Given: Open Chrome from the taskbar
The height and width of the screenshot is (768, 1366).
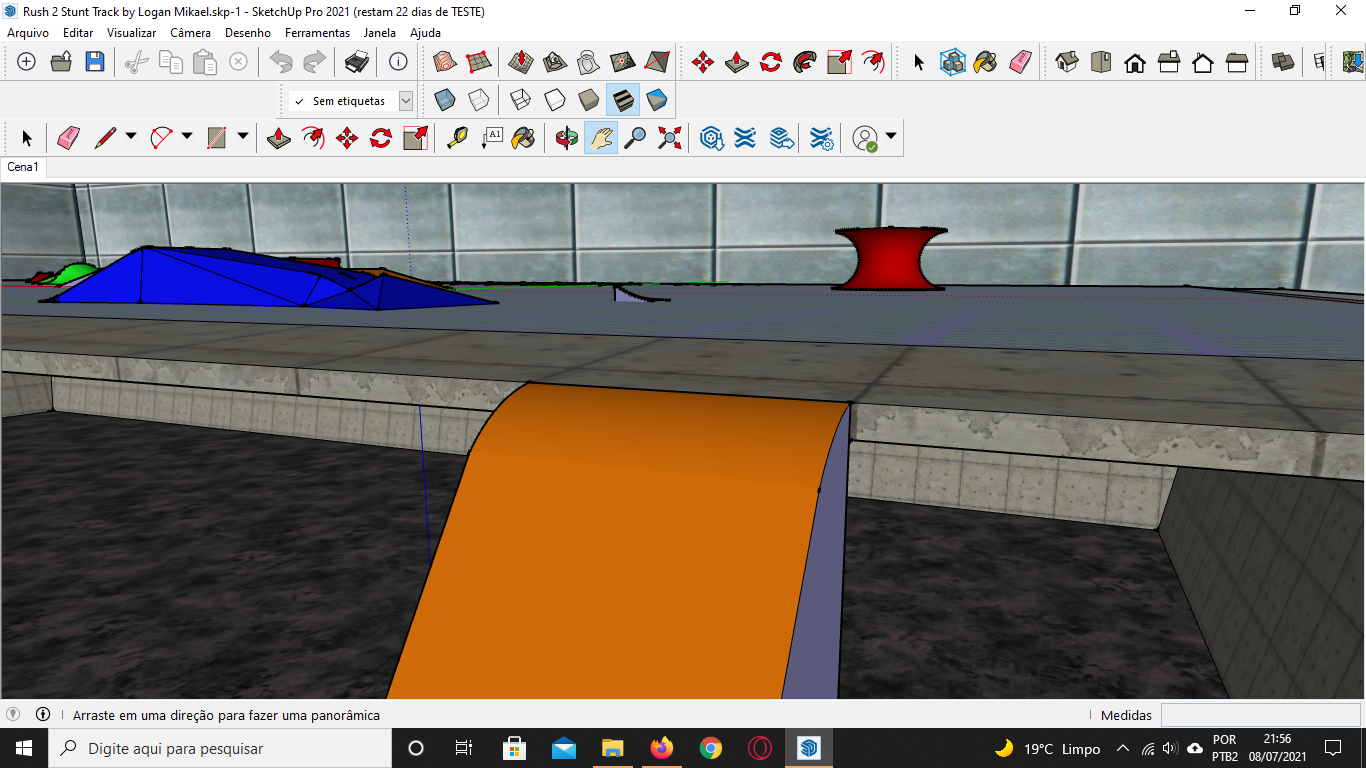Looking at the screenshot, I should pos(710,748).
